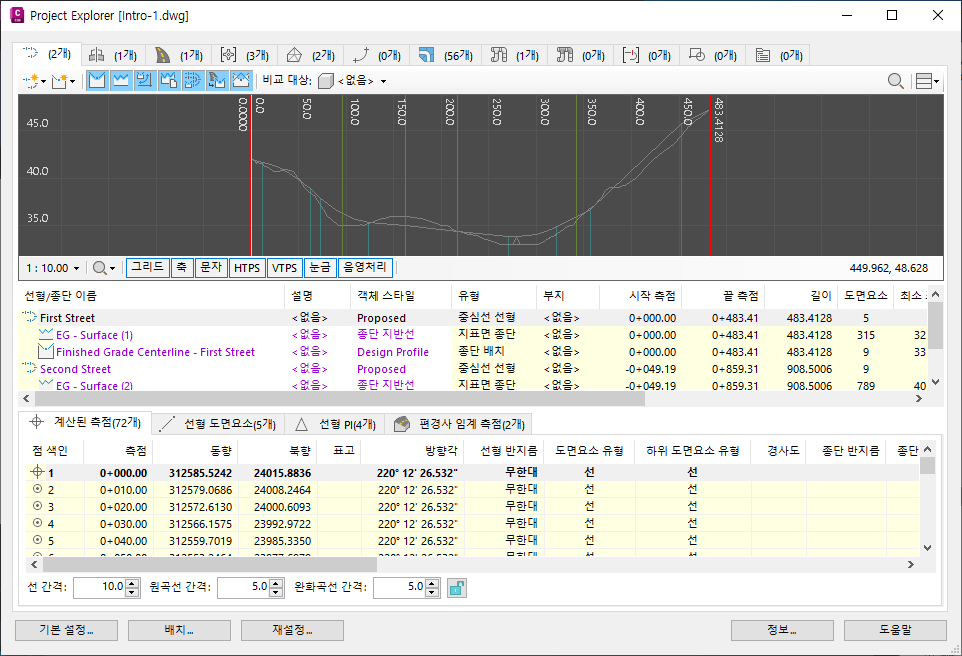Decrease 완화곡선 간격 with the spinner down arrow

(x=432, y=592)
